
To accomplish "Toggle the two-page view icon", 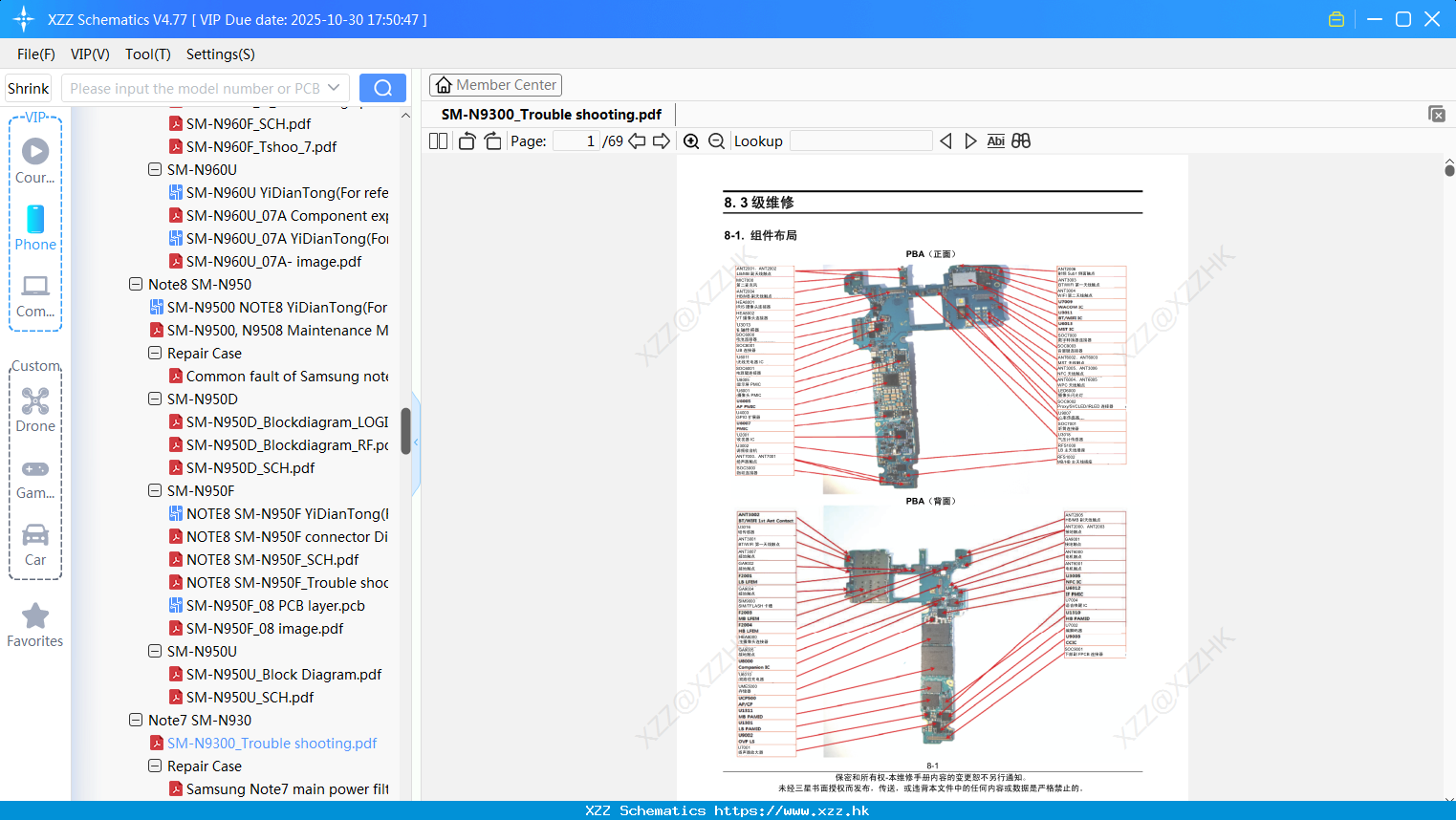I will (x=438, y=140).
